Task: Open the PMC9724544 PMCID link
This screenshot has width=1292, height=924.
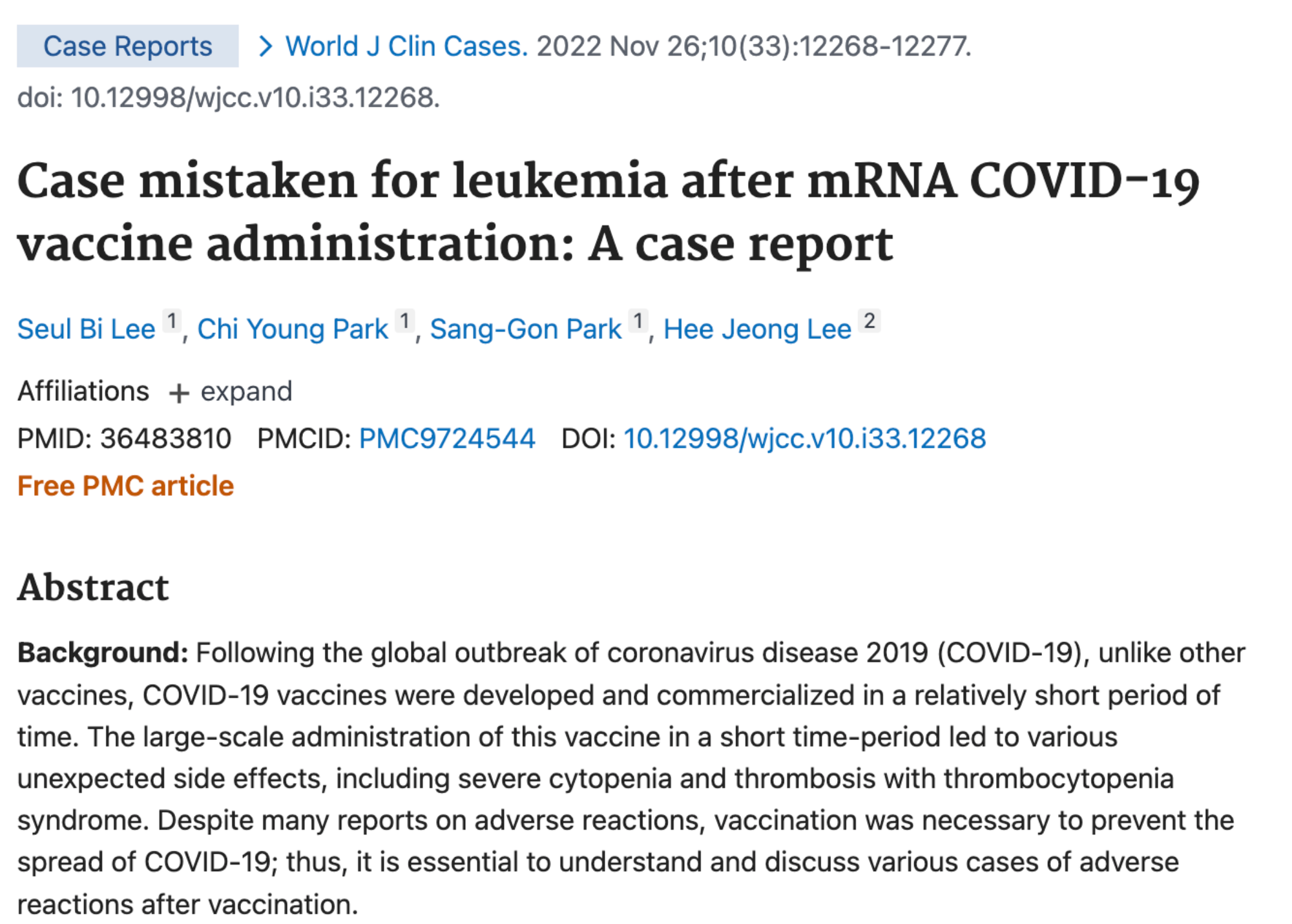Action: (447, 439)
